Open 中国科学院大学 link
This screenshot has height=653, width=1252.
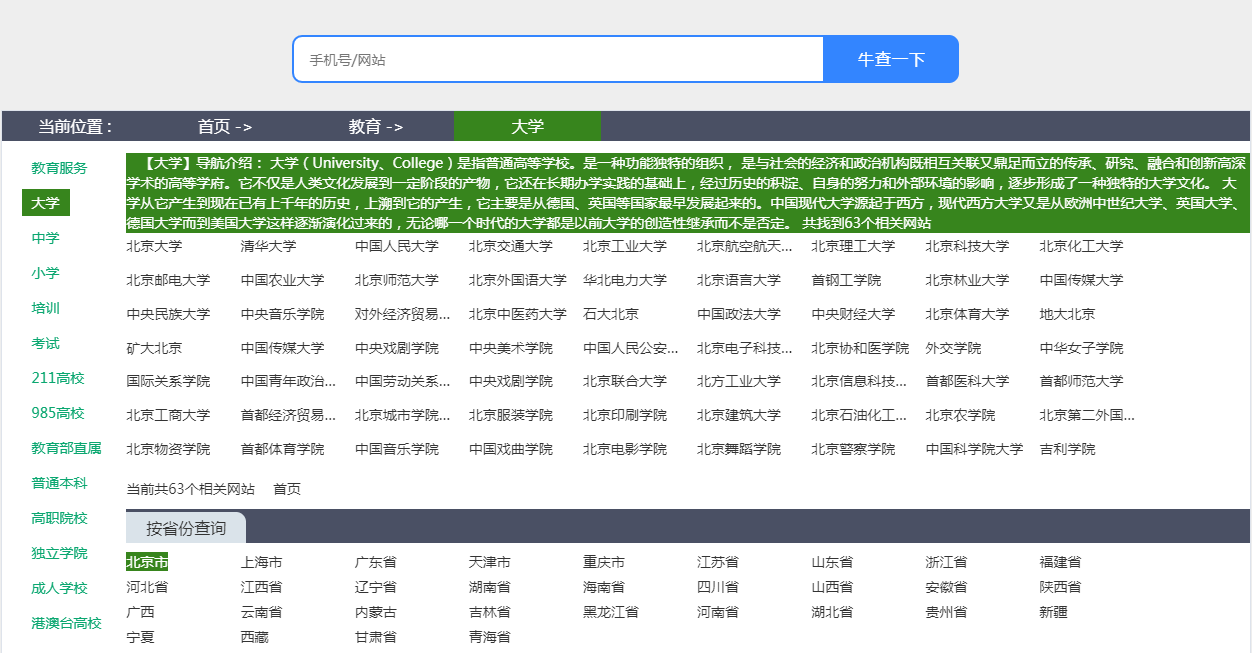point(973,449)
